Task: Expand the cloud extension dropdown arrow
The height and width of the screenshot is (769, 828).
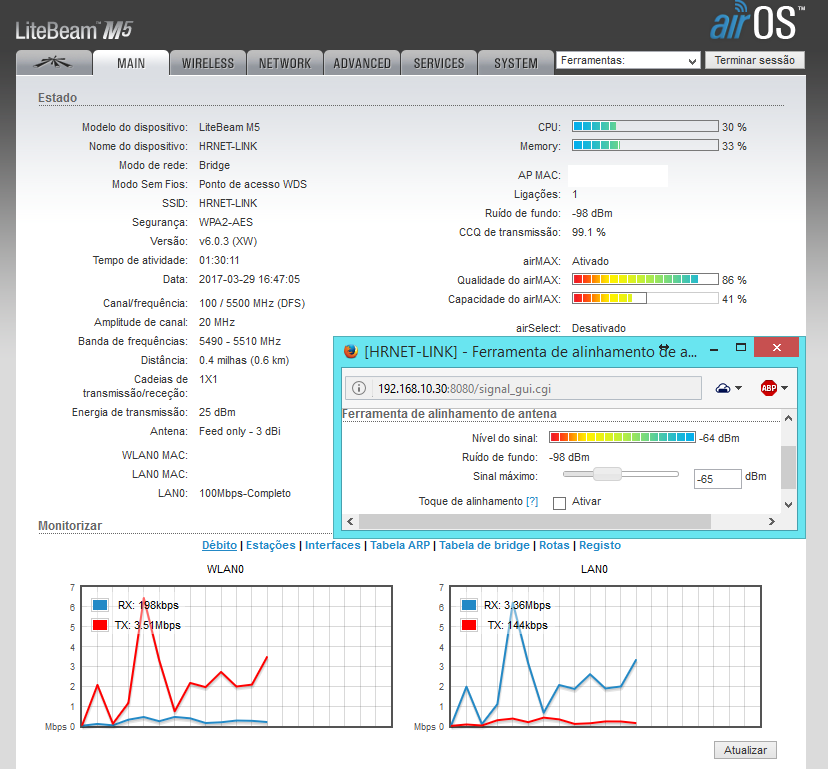Action: pos(738,388)
